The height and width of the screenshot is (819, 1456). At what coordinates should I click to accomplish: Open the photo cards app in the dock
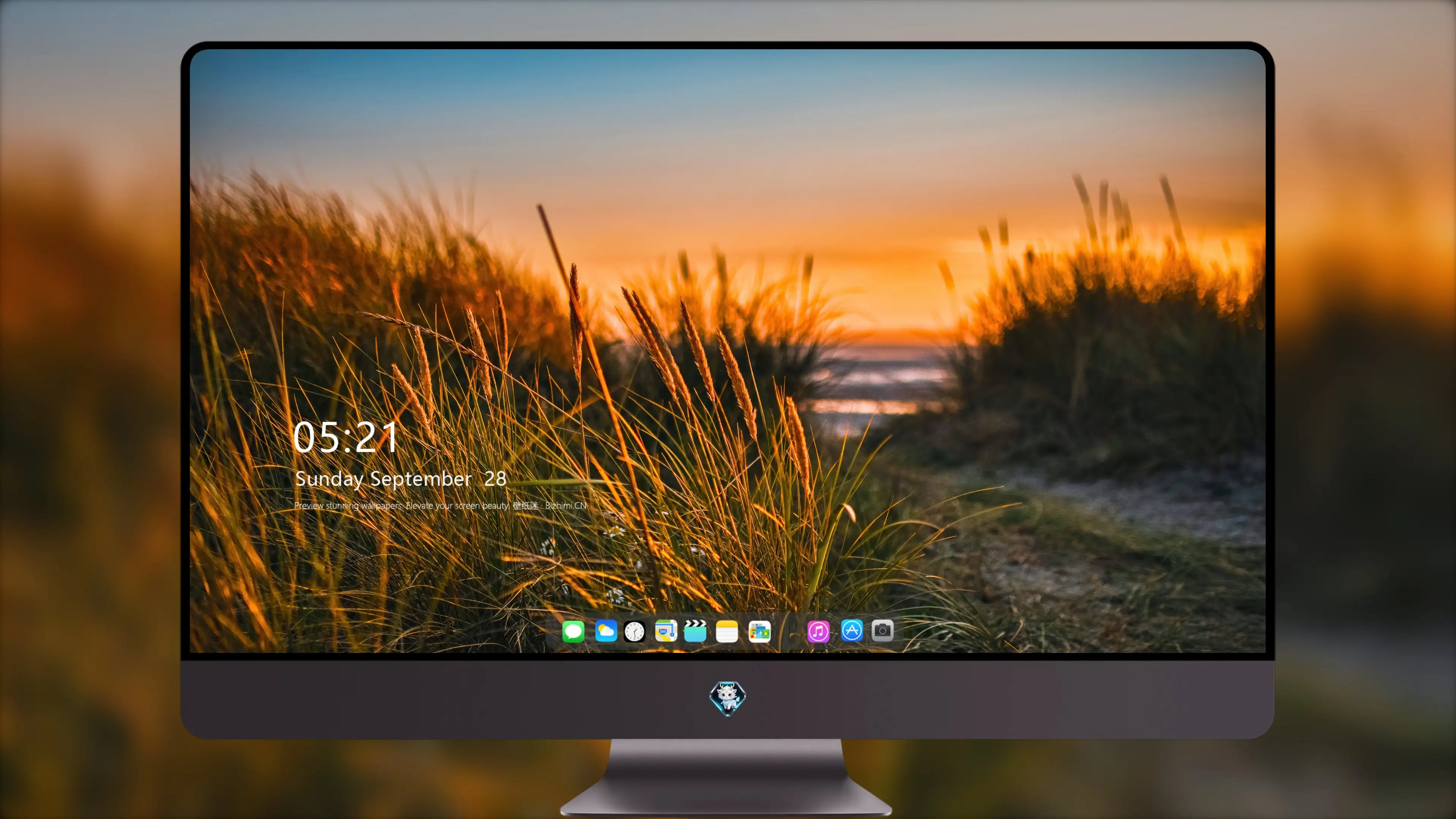click(759, 631)
